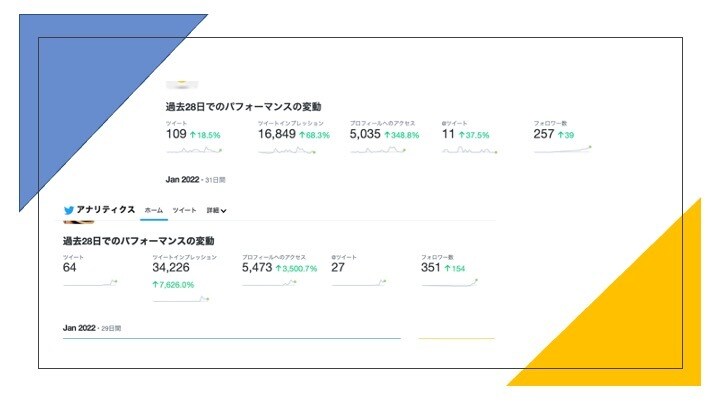Expand the 詳細 dropdown menu
The width and height of the screenshot is (720, 405).
(216, 210)
